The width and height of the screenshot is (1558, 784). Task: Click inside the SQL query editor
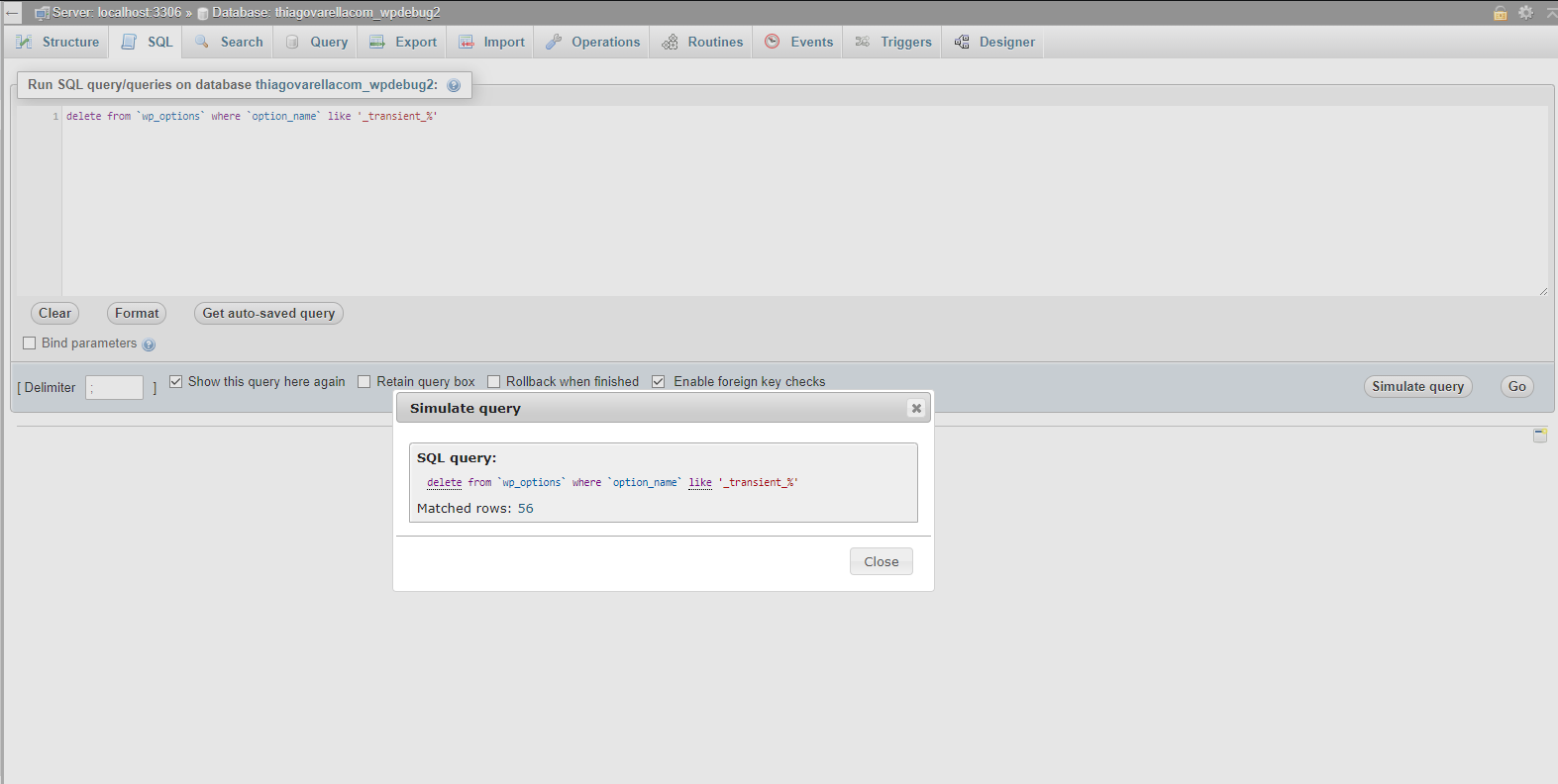(804, 201)
